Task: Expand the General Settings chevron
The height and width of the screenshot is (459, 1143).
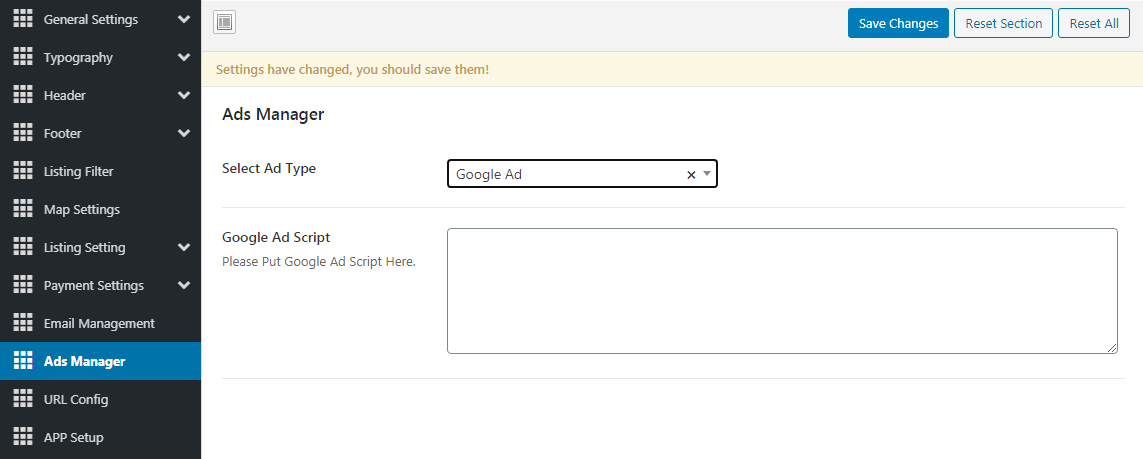Action: coord(183,19)
